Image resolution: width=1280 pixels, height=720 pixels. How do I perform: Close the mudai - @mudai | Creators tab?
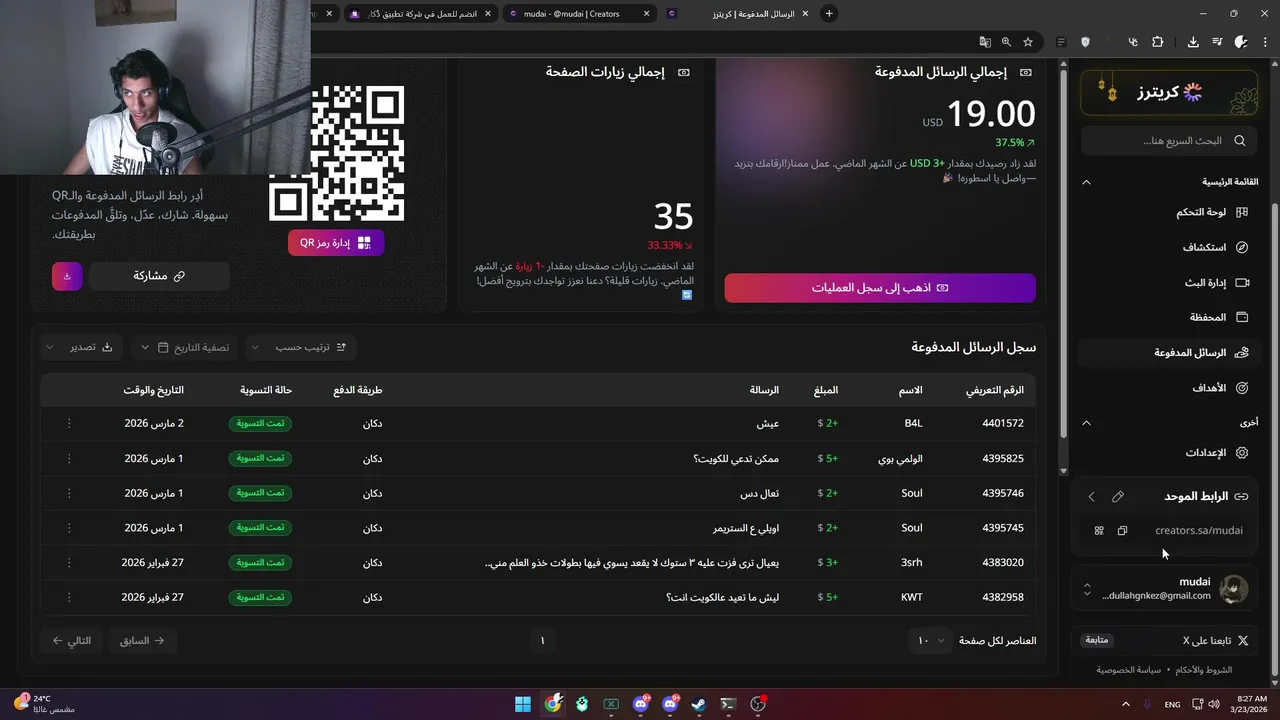coord(646,14)
